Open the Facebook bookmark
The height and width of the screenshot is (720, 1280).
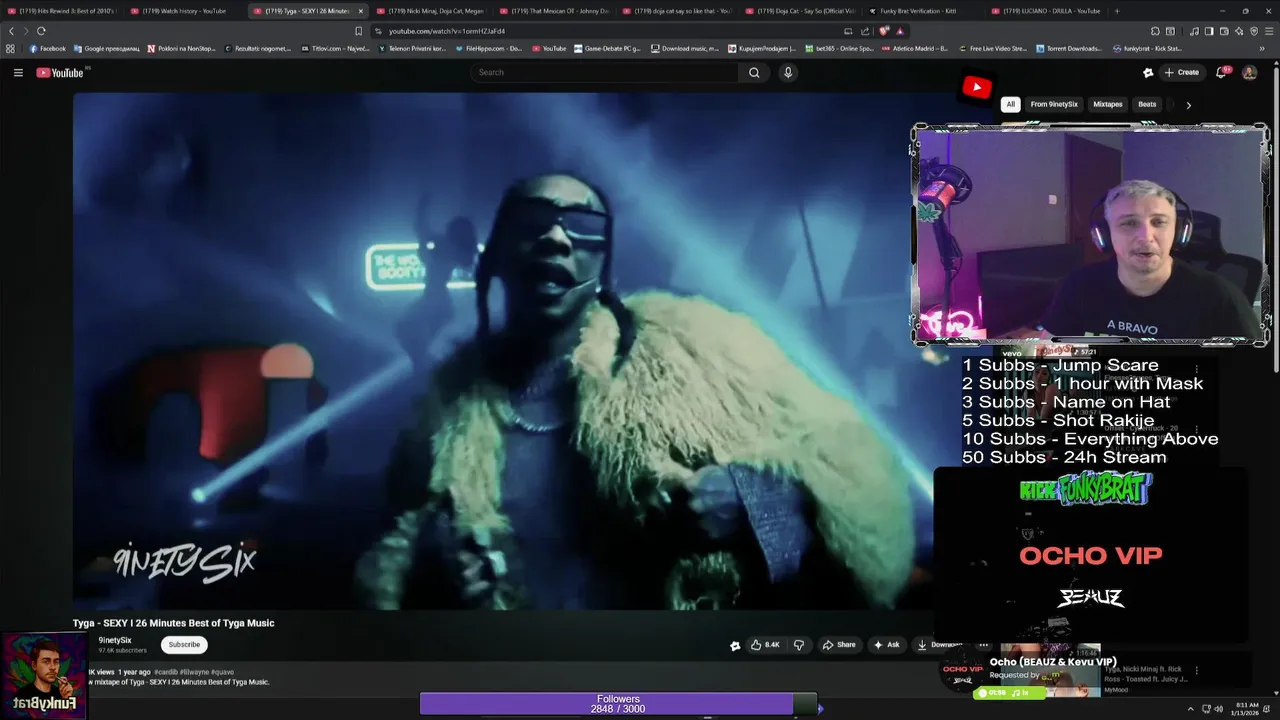[47, 48]
